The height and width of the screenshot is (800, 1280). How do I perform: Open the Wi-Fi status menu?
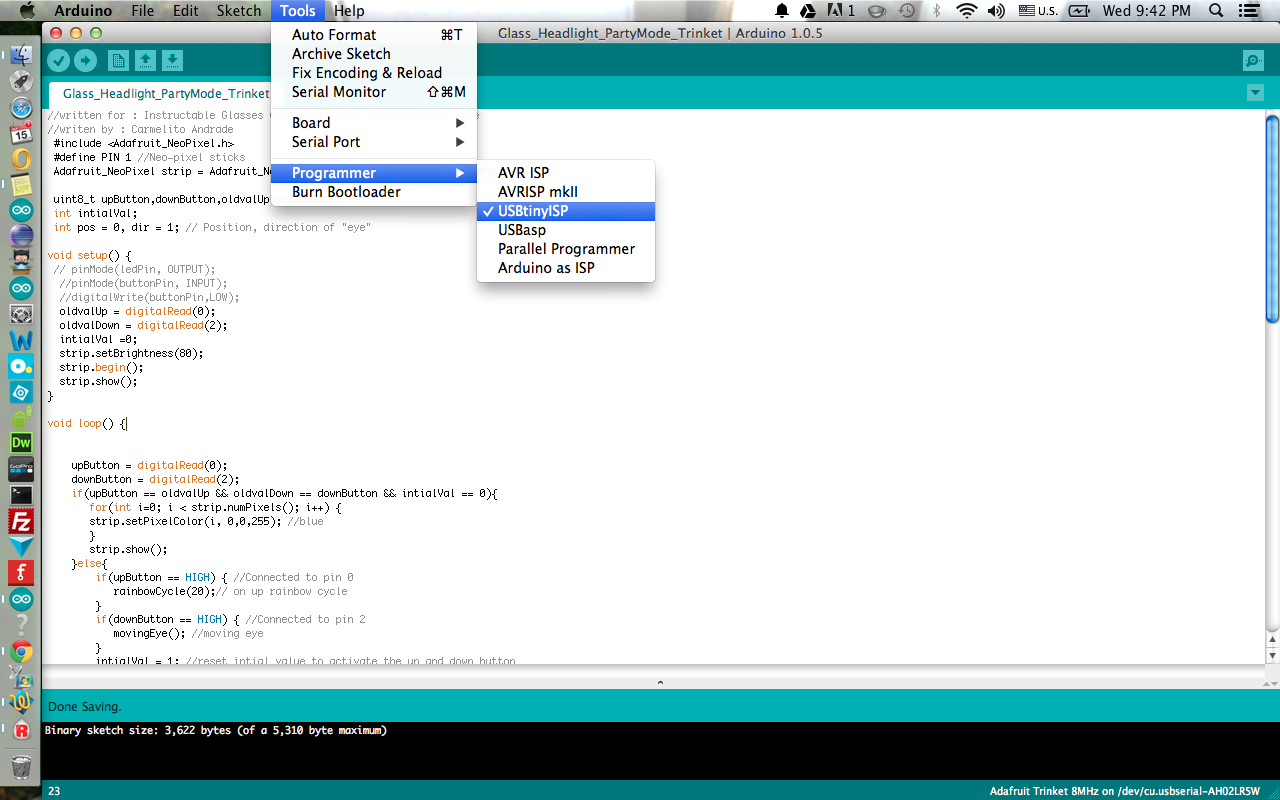click(965, 11)
